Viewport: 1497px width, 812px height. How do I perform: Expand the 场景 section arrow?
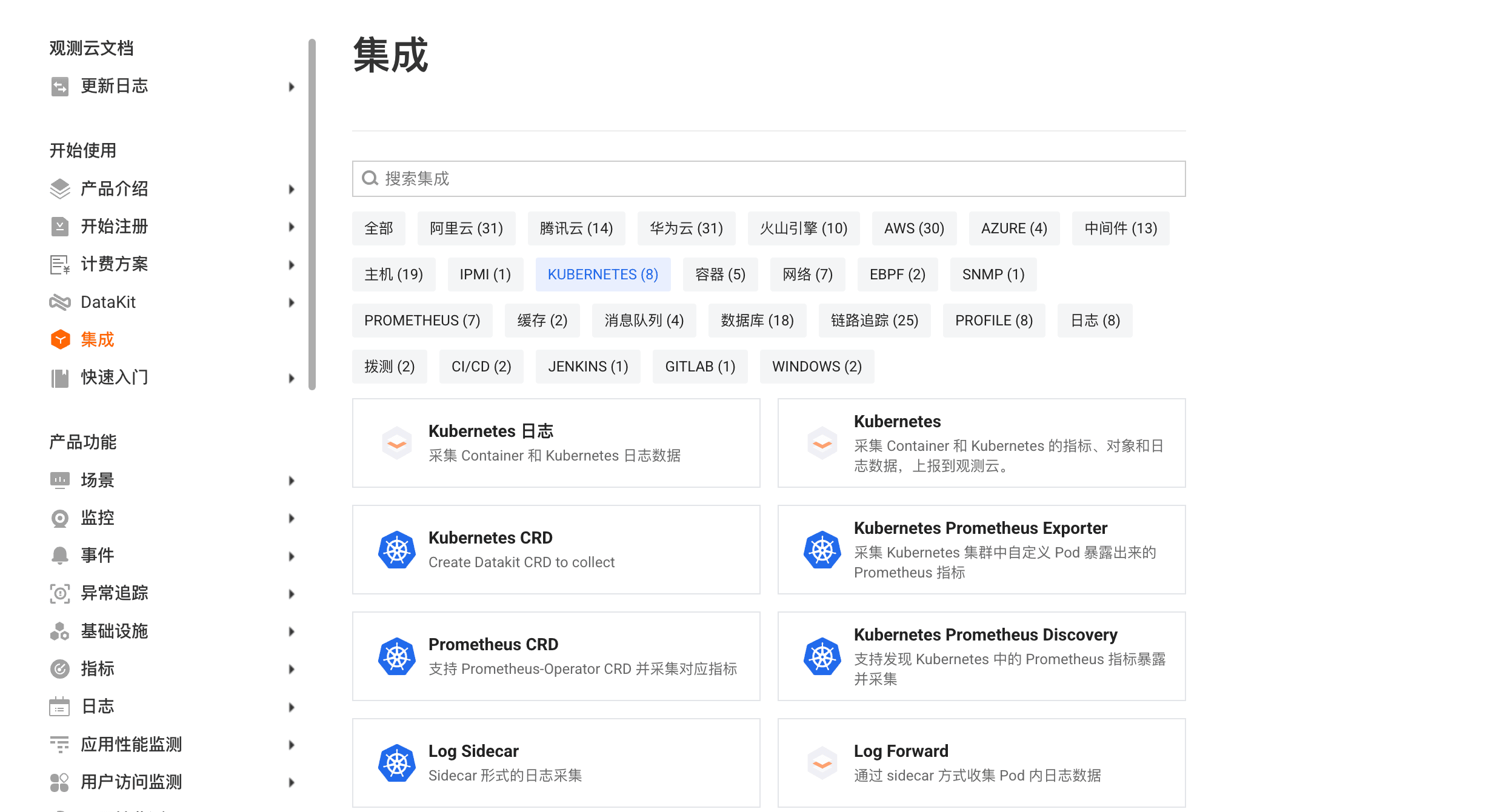pos(292,481)
